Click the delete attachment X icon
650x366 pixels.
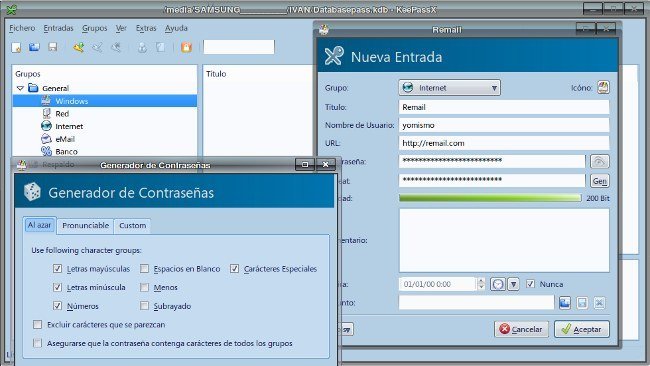pyautogui.click(x=599, y=303)
